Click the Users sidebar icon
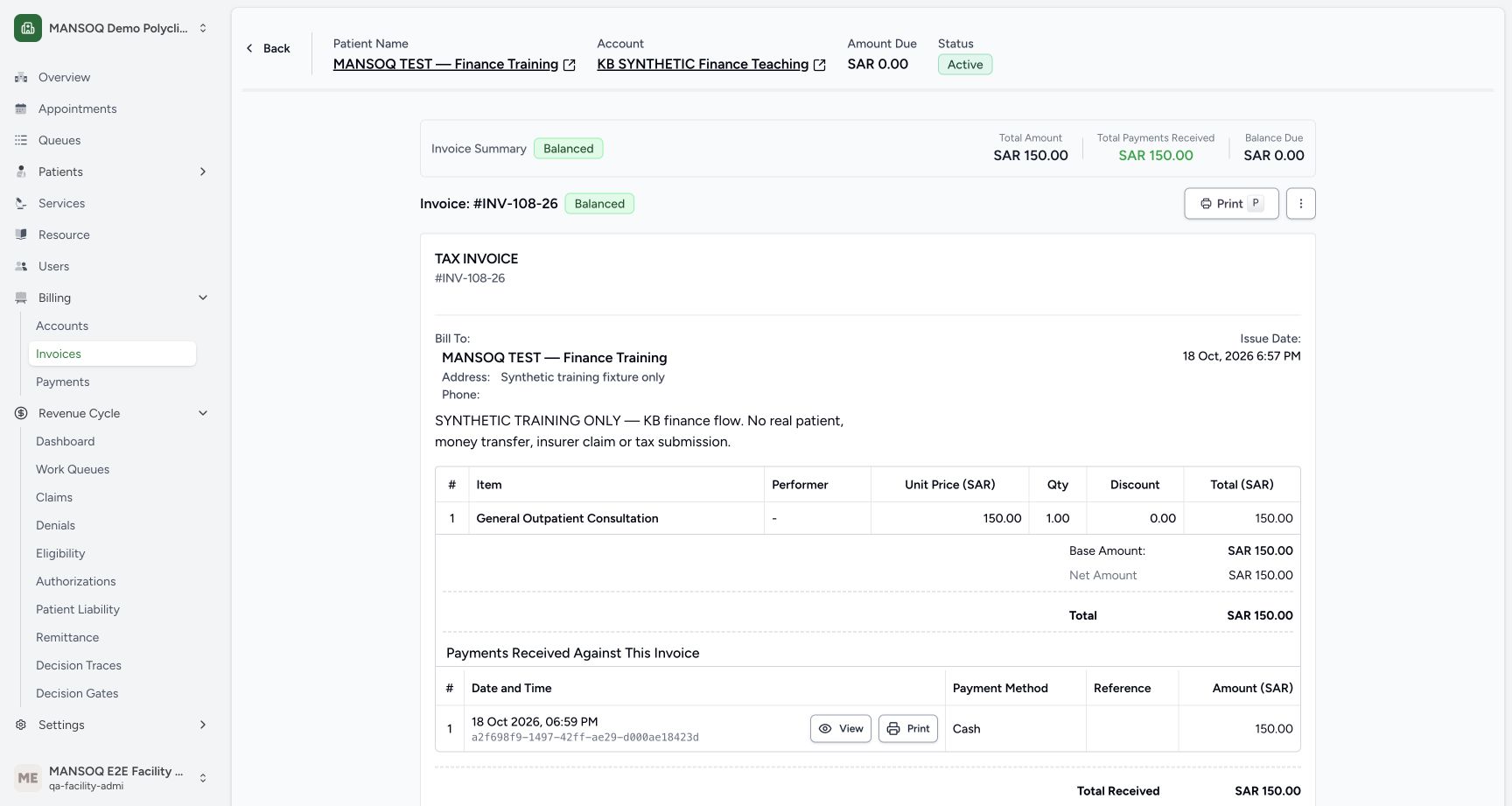 (21, 266)
